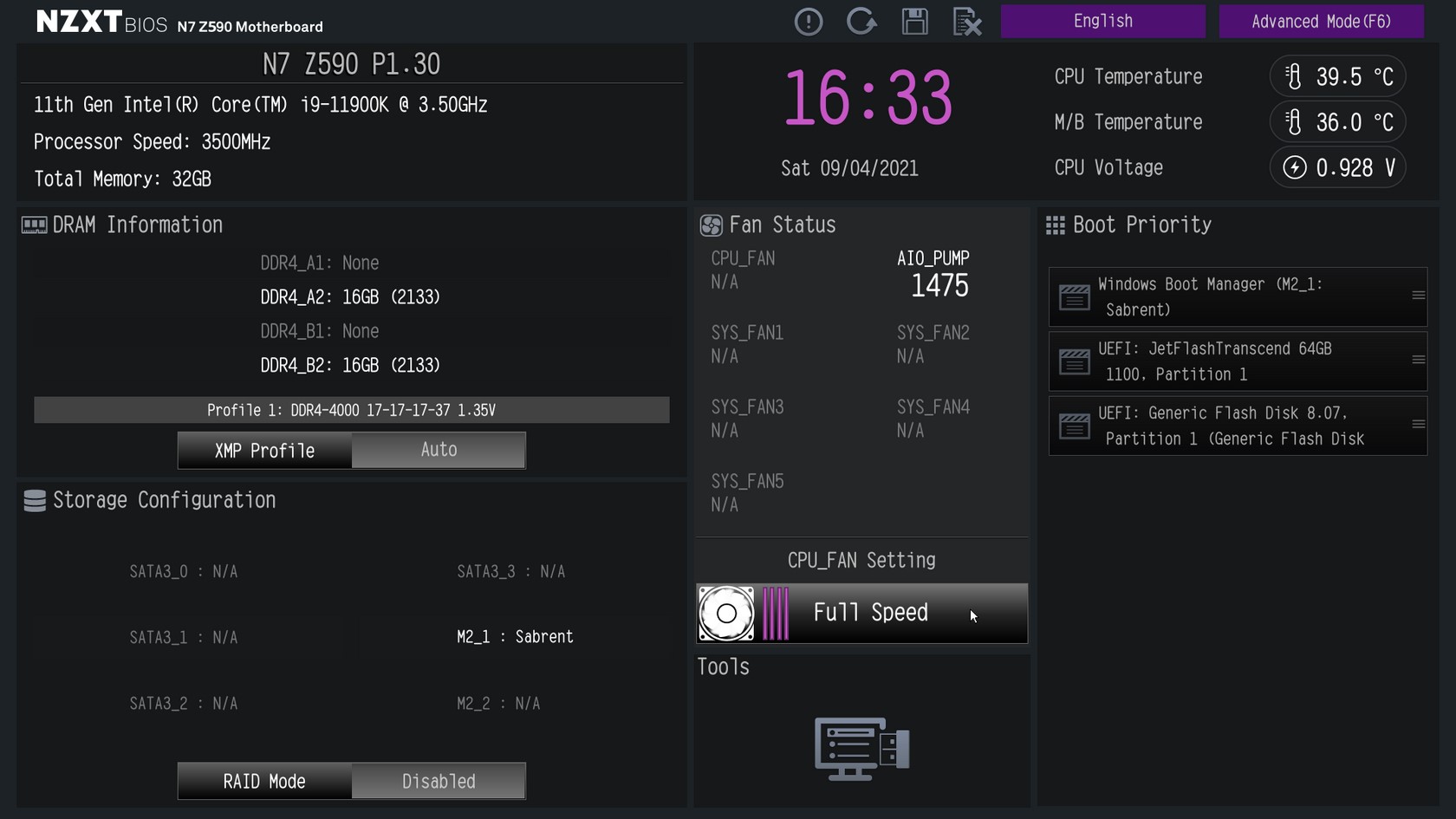Image resolution: width=1456 pixels, height=819 pixels.
Task: Click the floppy disk save icon
Action: click(x=914, y=22)
